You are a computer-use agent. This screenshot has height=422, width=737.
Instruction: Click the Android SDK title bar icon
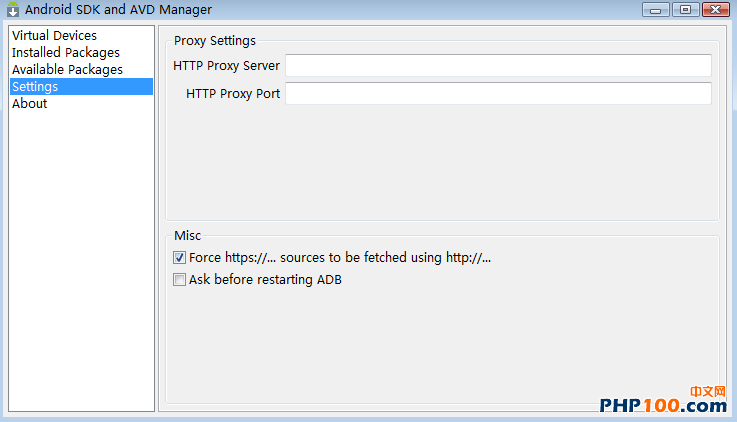13,9
